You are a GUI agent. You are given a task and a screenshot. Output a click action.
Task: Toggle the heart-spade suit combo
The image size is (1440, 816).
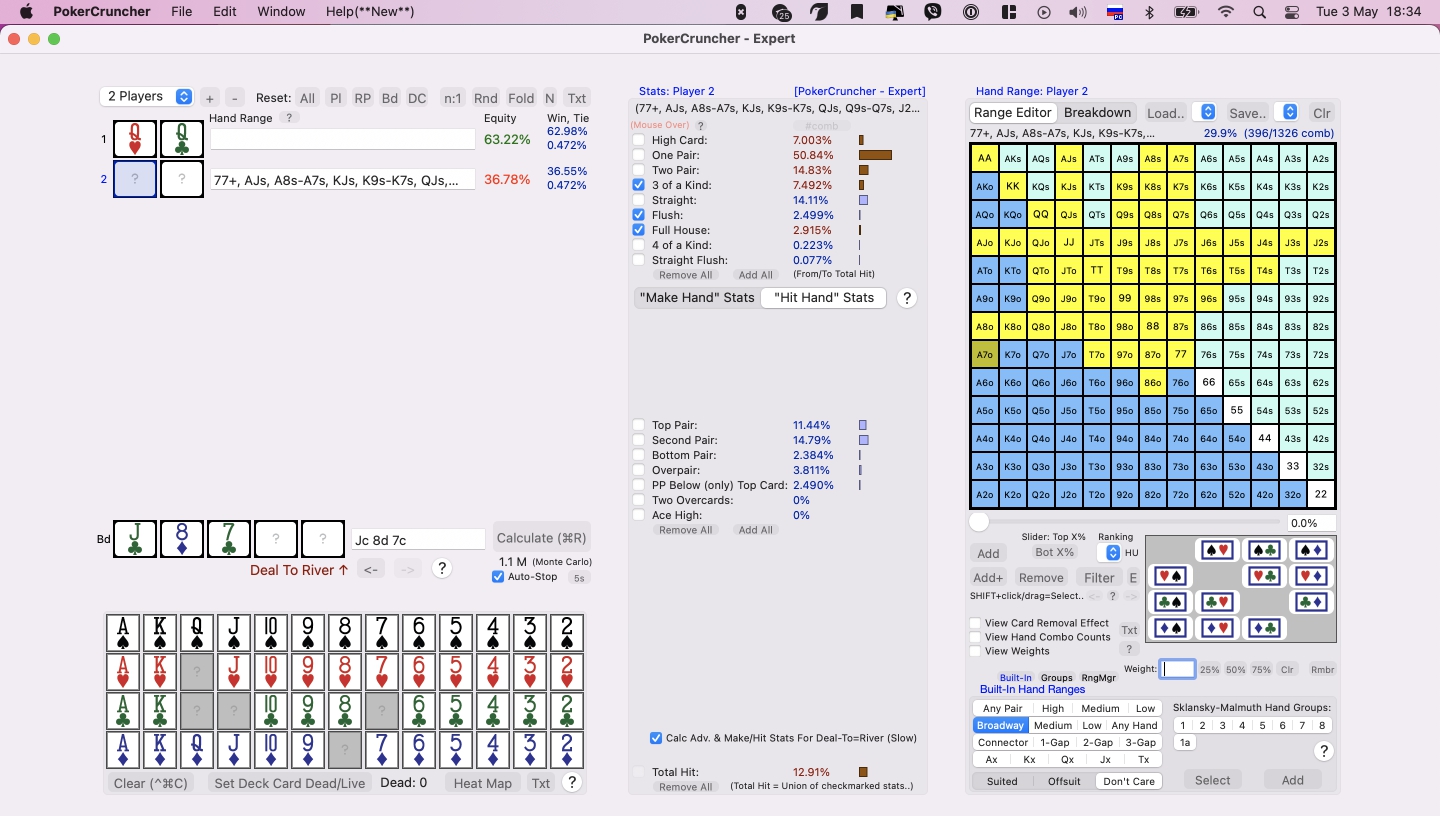[x=1169, y=576]
